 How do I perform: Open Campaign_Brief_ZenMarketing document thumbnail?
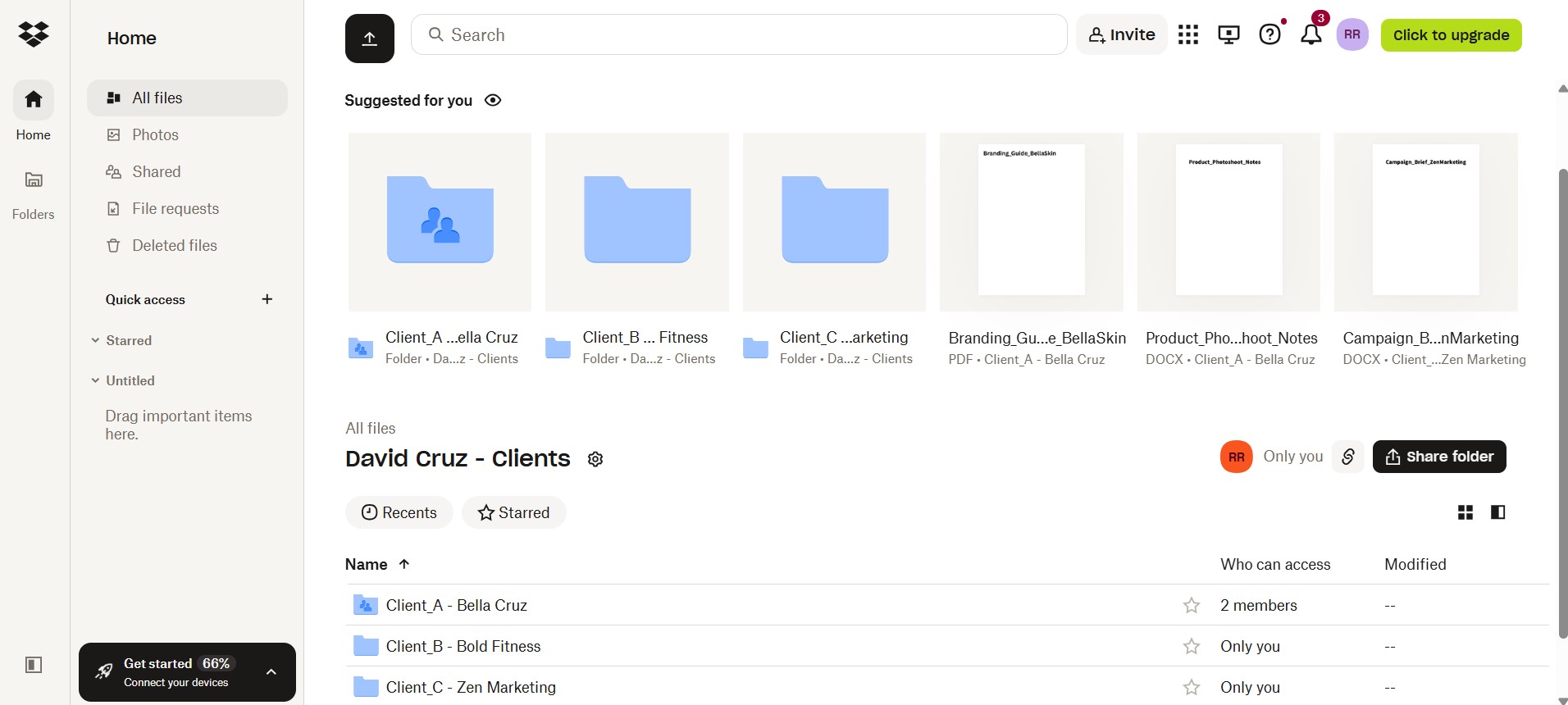(1426, 222)
